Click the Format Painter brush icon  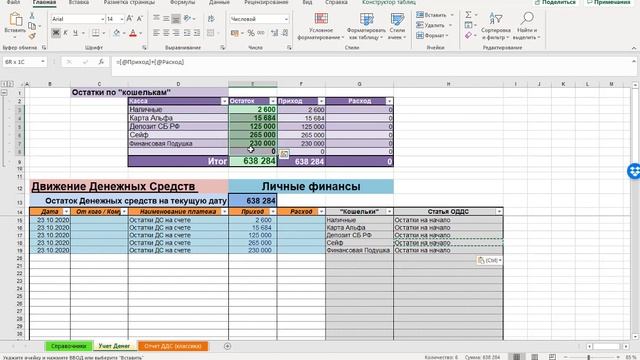(32, 36)
